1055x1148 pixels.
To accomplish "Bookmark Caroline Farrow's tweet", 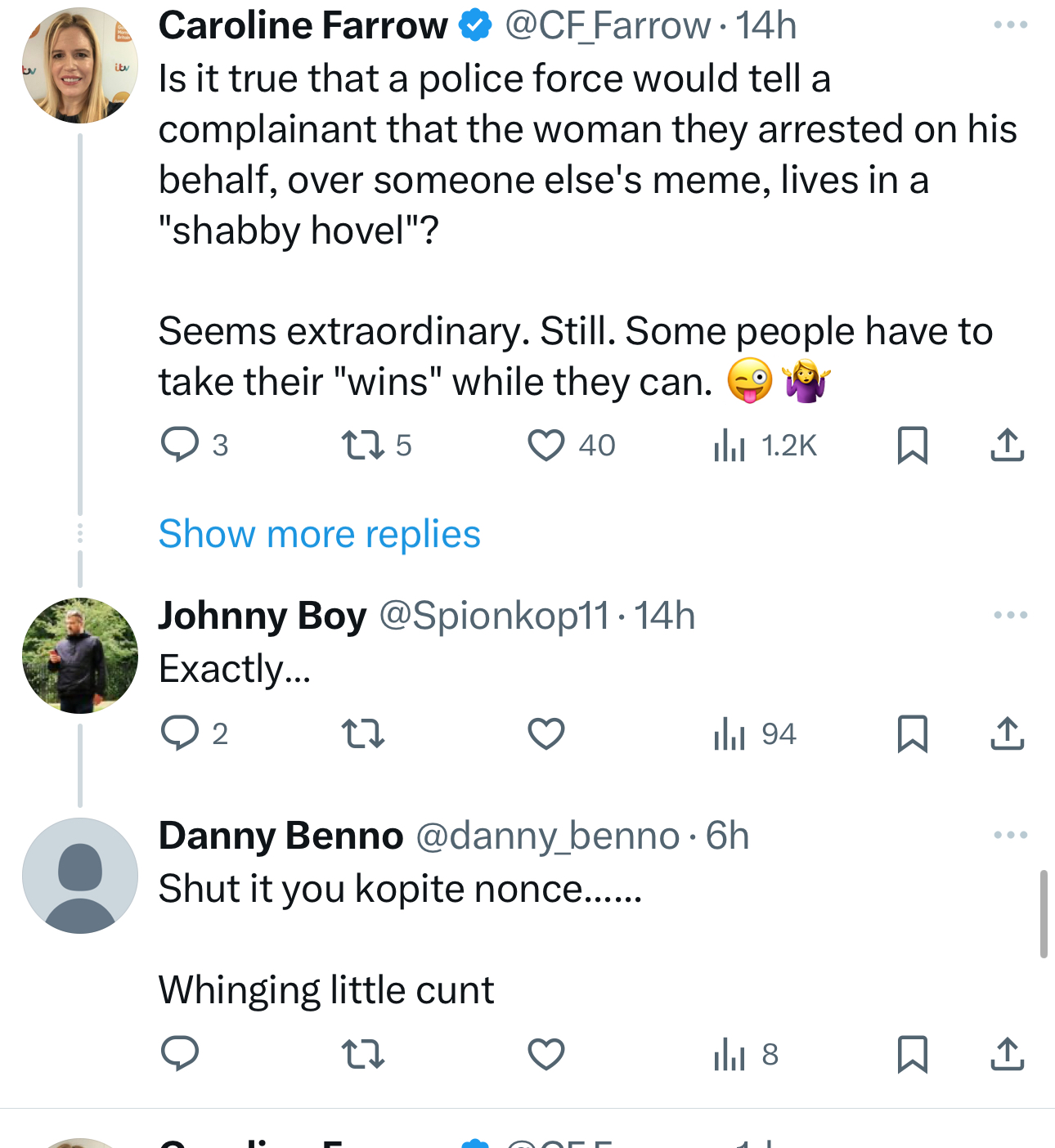I will (x=912, y=446).
